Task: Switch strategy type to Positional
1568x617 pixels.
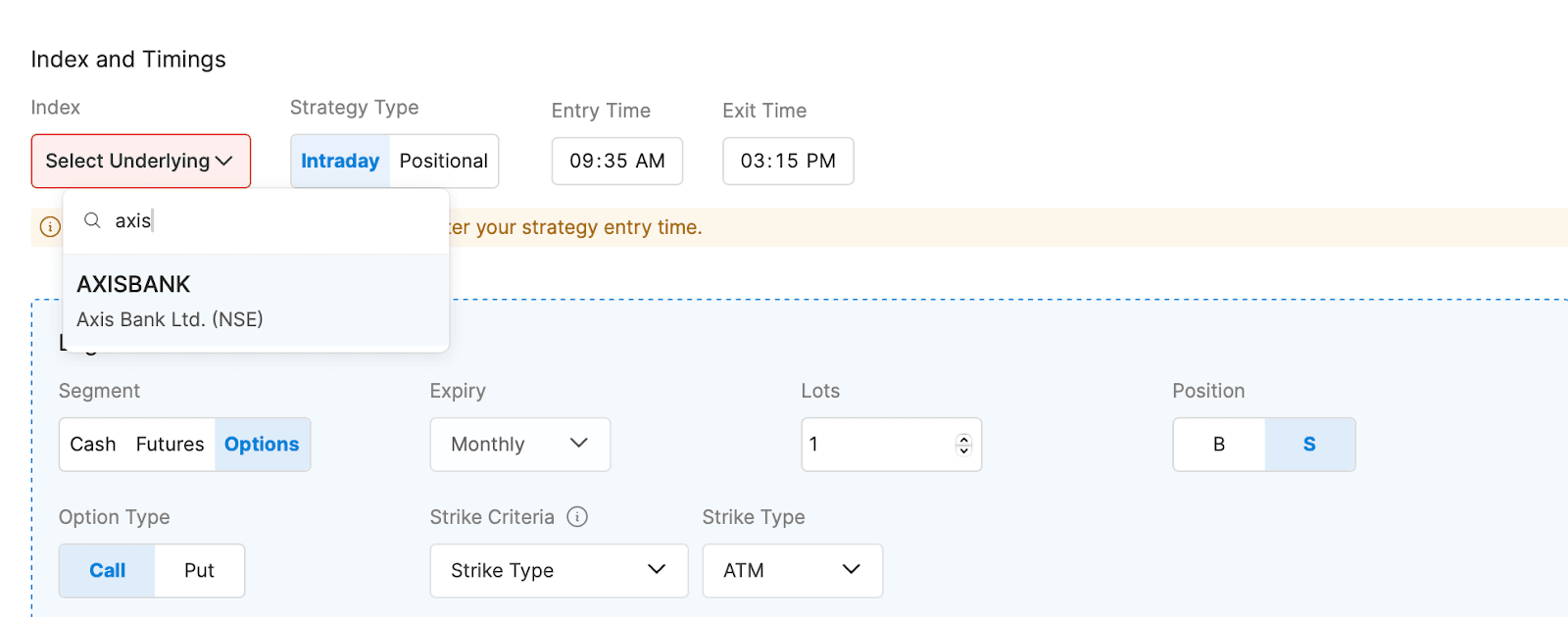Action: tap(443, 161)
